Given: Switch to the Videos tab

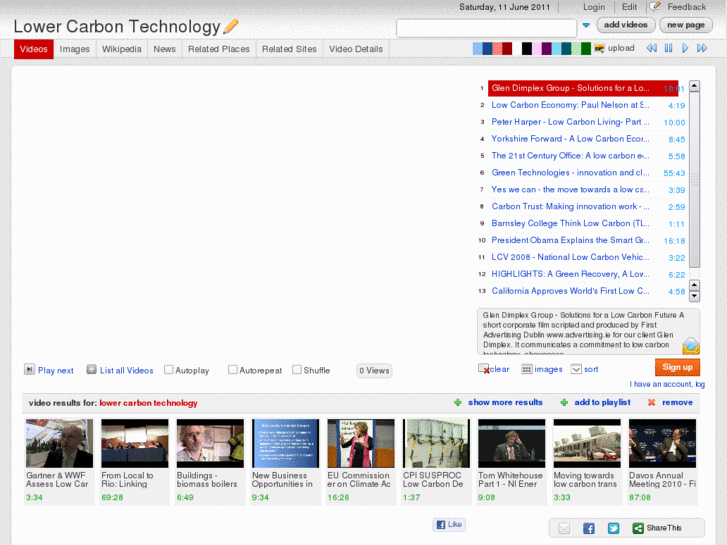Looking at the screenshot, I should pos(33,49).
